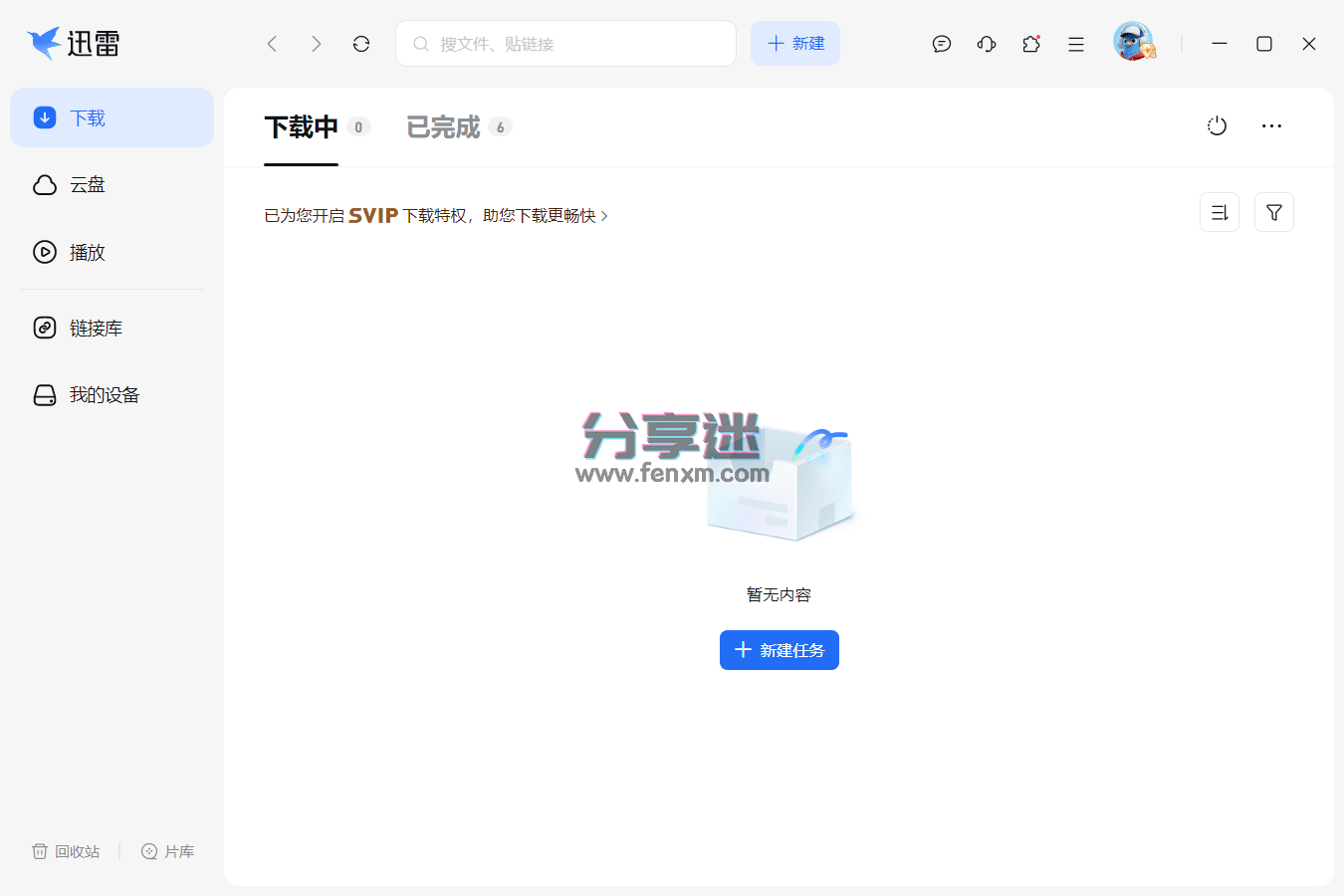The image size is (1344, 896).
Task: Open the three-dot more options menu
Action: click(x=1271, y=126)
